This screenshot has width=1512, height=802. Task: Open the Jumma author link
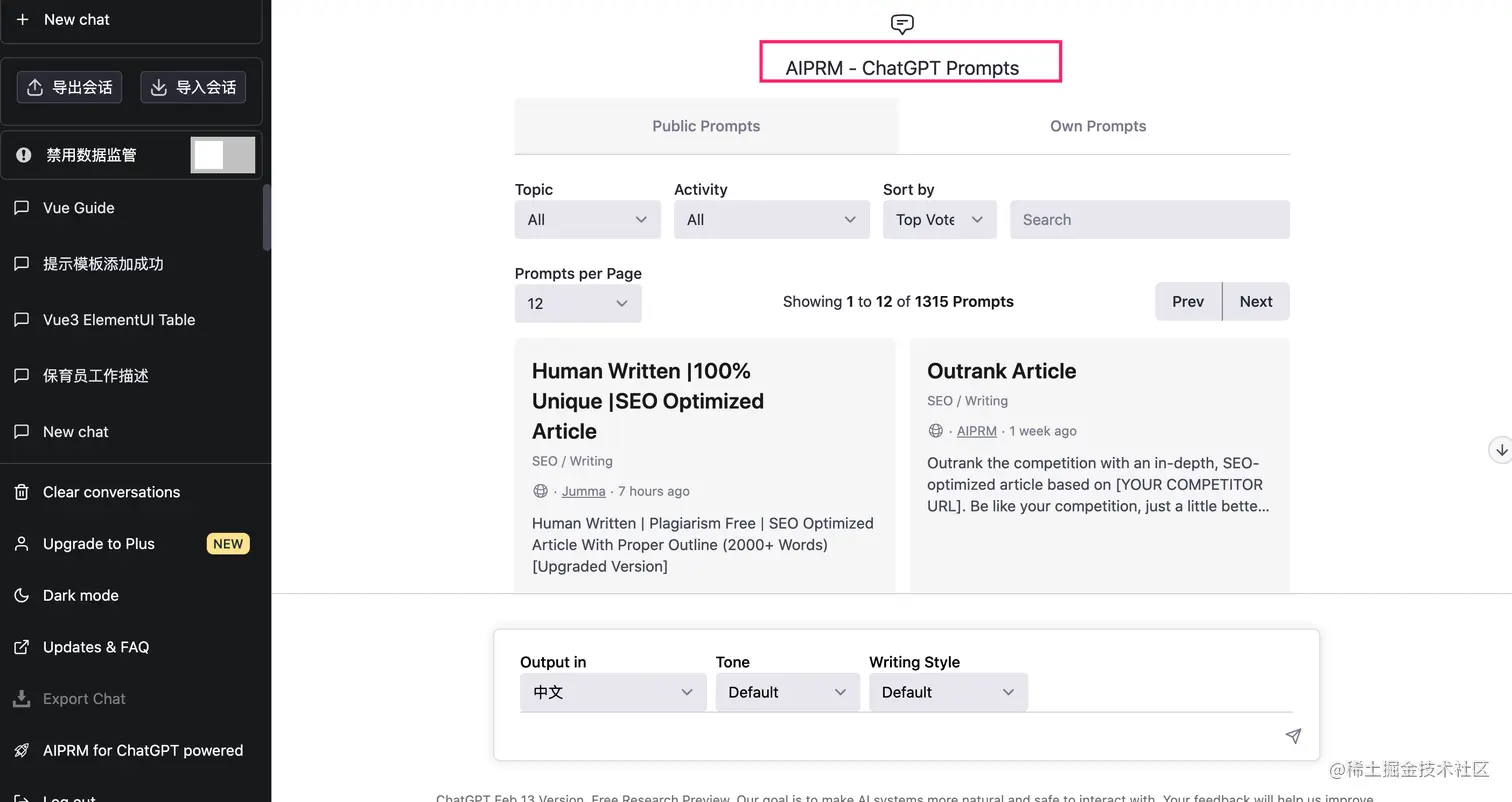click(x=583, y=491)
